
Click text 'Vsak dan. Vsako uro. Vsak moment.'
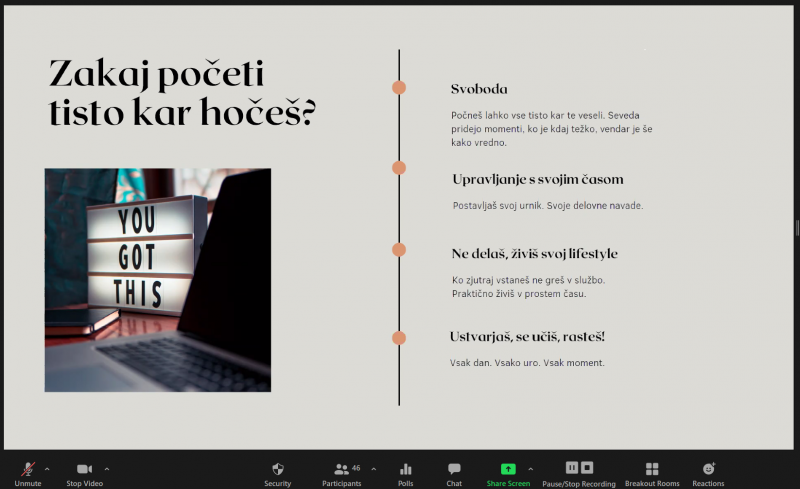pyautogui.click(x=527, y=363)
